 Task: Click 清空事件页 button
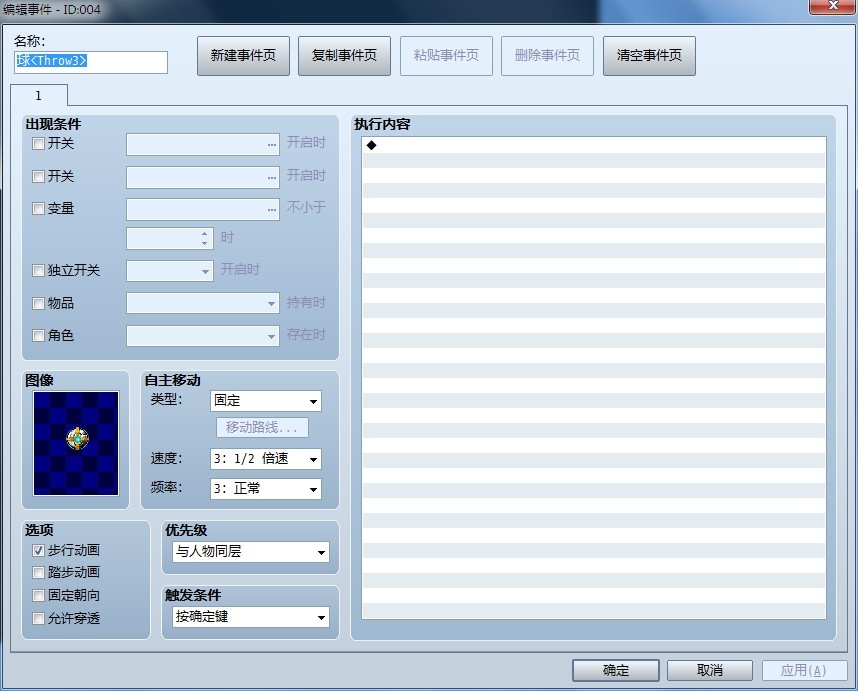tap(649, 56)
